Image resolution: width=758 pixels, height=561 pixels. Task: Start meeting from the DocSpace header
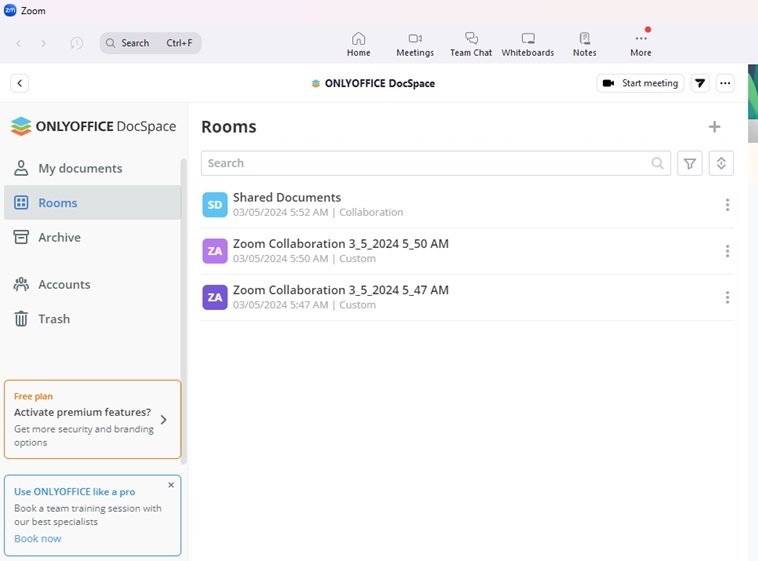click(x=640, y=83)
